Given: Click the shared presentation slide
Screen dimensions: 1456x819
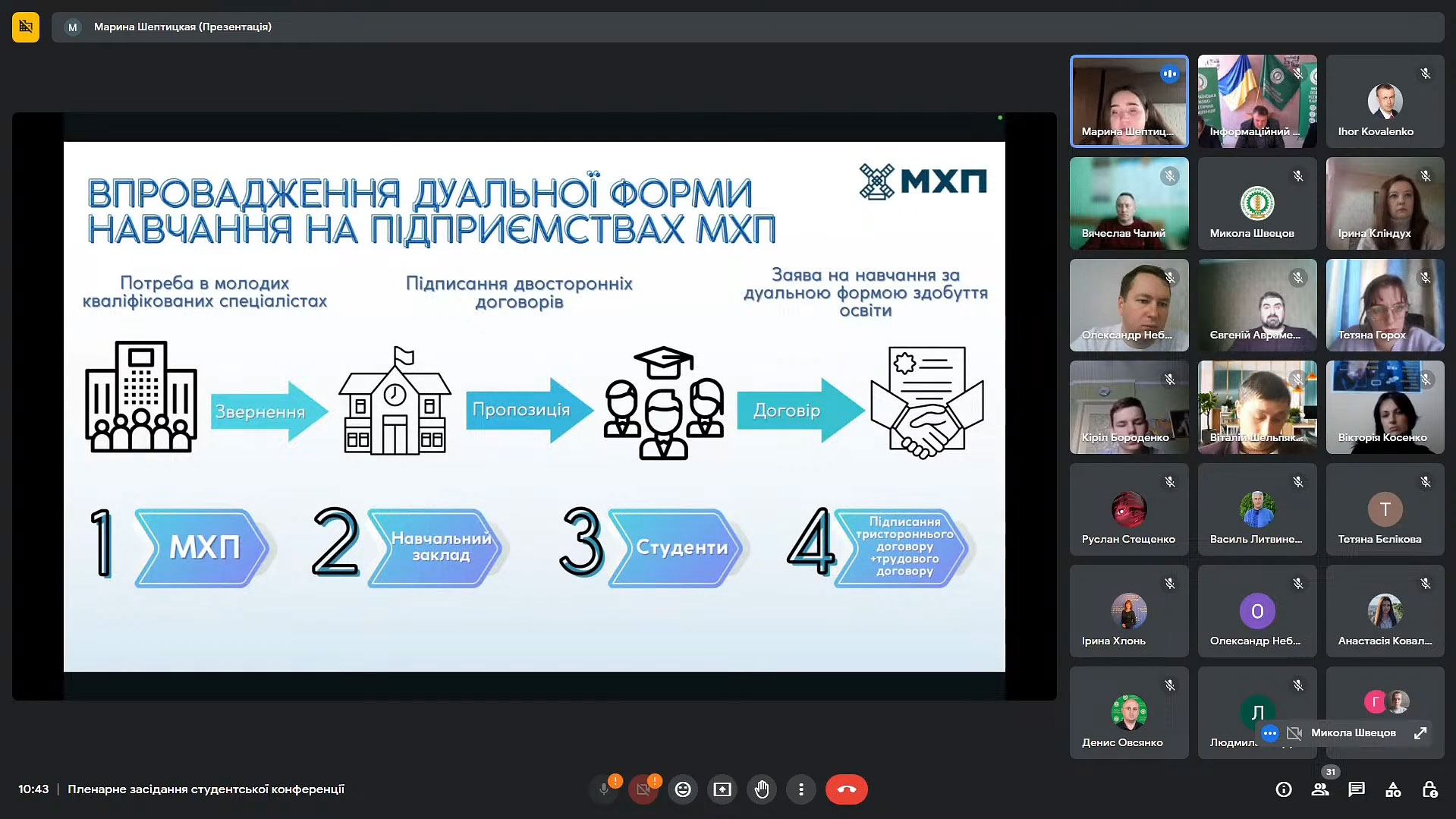Looking at the screenshot, I should [534, 407].
